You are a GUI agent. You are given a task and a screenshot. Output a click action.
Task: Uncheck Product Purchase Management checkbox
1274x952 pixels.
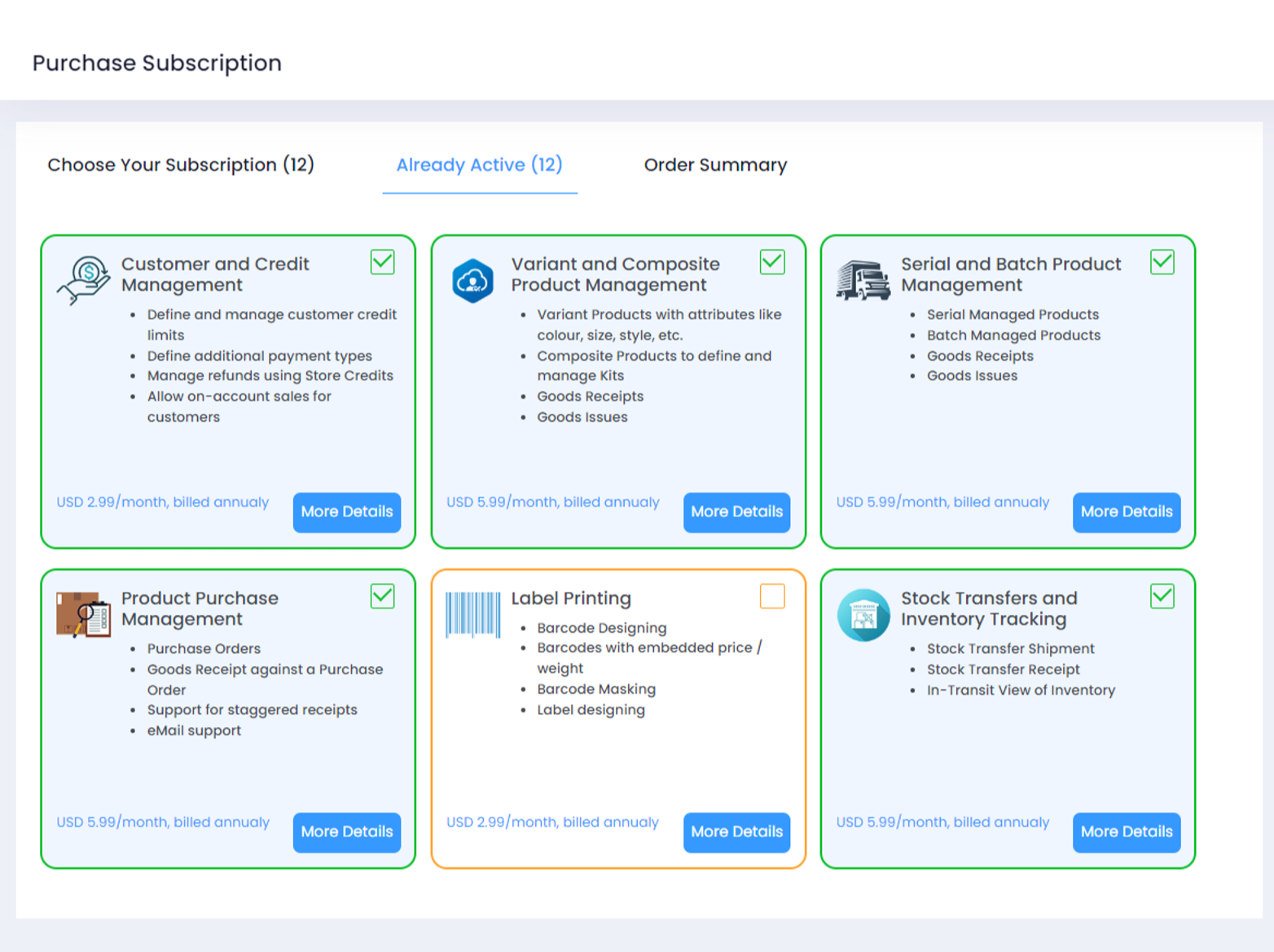(382, 596)
